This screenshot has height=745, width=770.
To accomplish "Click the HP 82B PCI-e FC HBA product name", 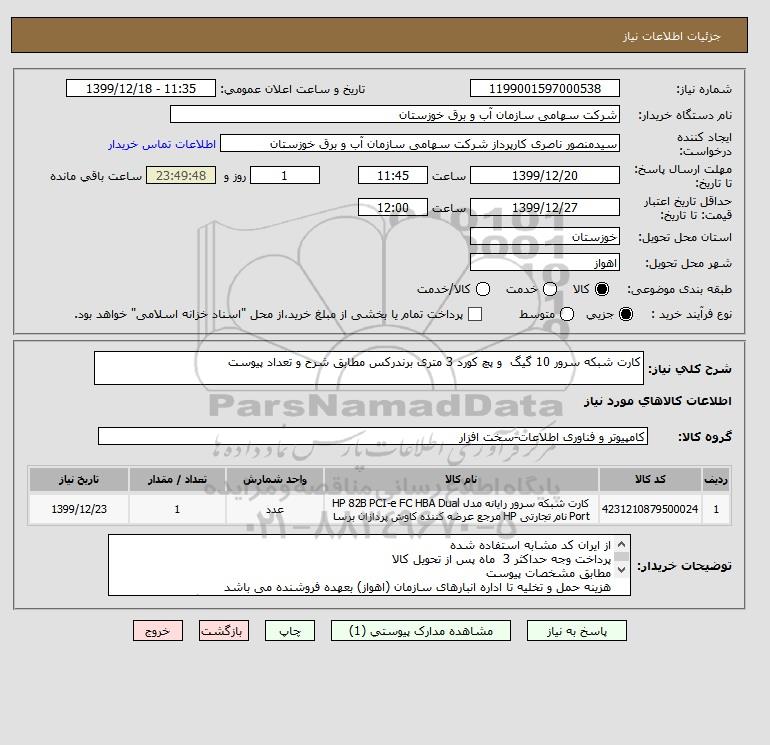I will [461, 510].
